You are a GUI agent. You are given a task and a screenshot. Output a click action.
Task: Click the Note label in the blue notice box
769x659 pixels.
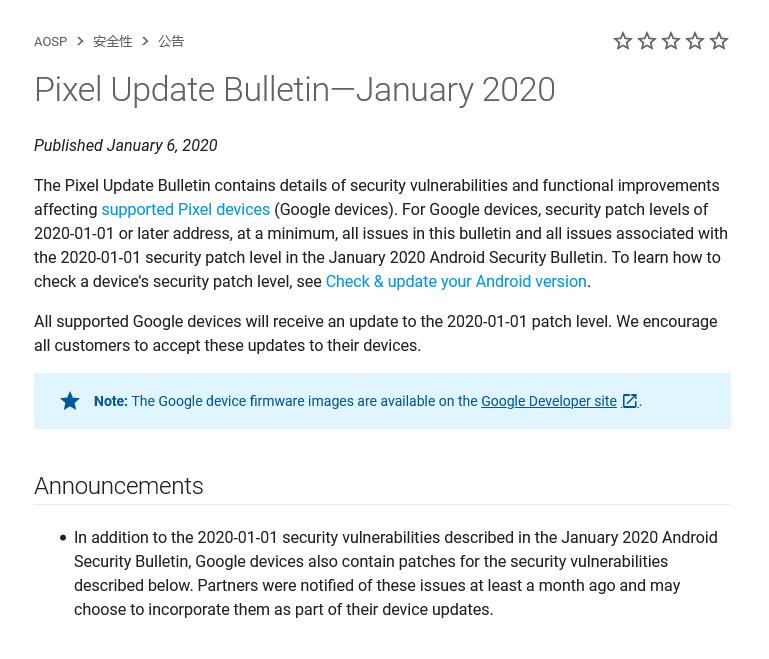coord(110,401)
